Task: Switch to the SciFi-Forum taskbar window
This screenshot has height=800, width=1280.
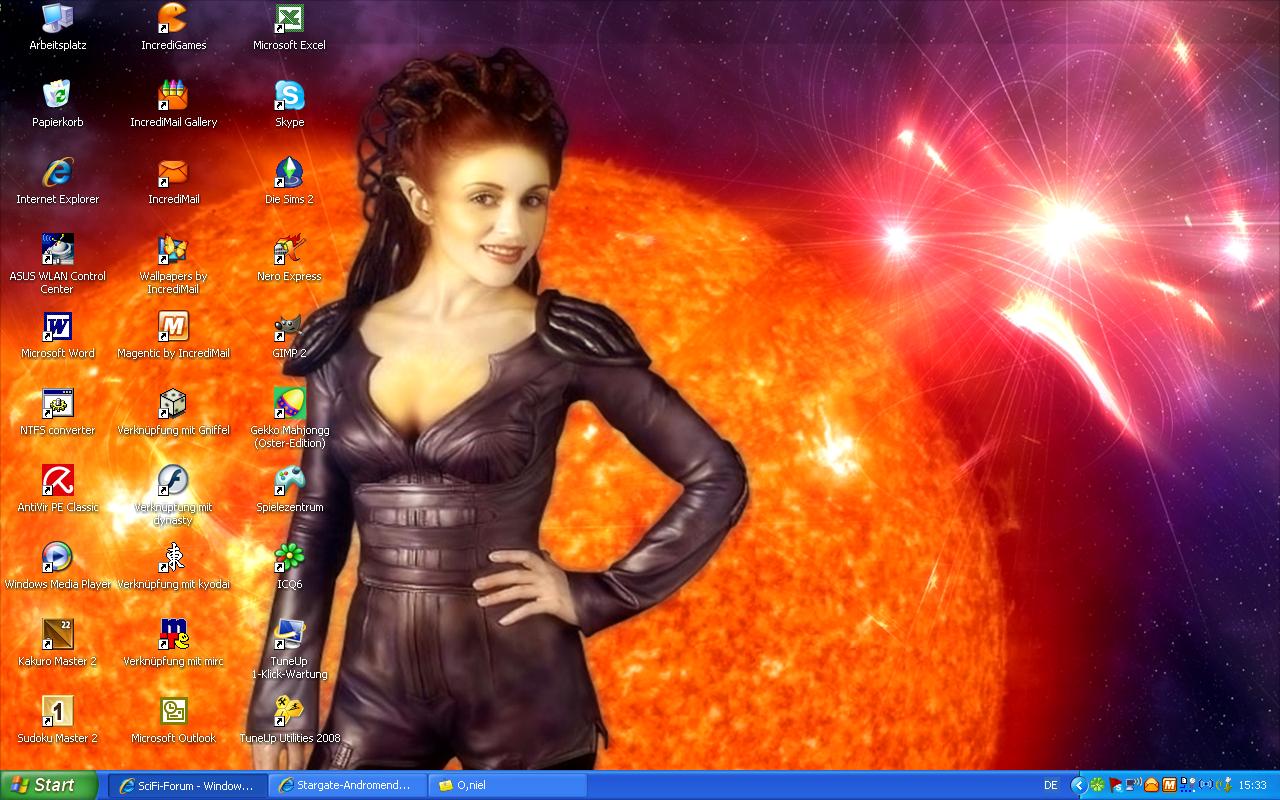Action: (187, 785)
